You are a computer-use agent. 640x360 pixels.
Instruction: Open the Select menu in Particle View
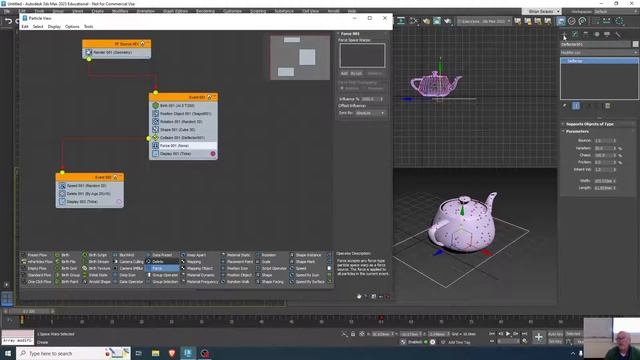(x=38, y=27)
